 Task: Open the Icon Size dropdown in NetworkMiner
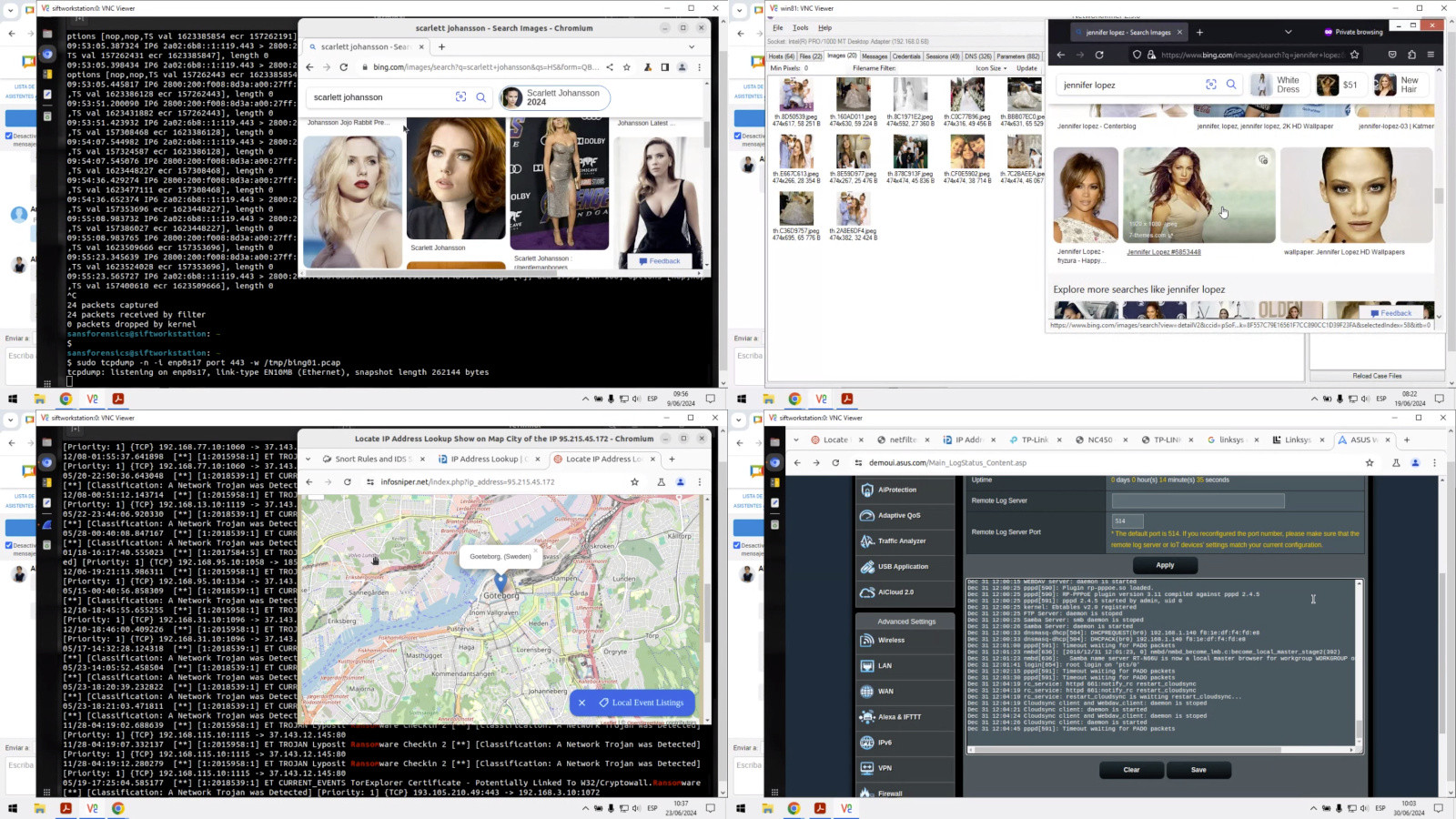[x=991, y=68]
